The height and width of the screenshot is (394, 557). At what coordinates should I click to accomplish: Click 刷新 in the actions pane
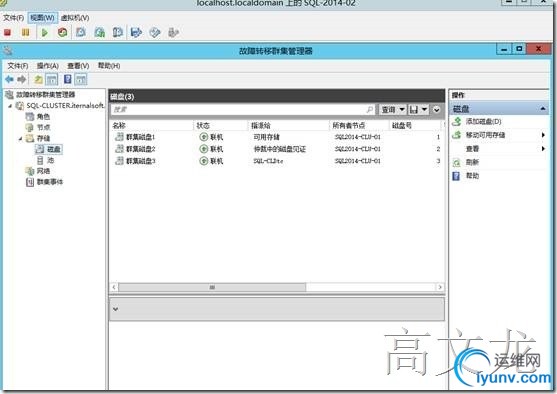point(472,162)
